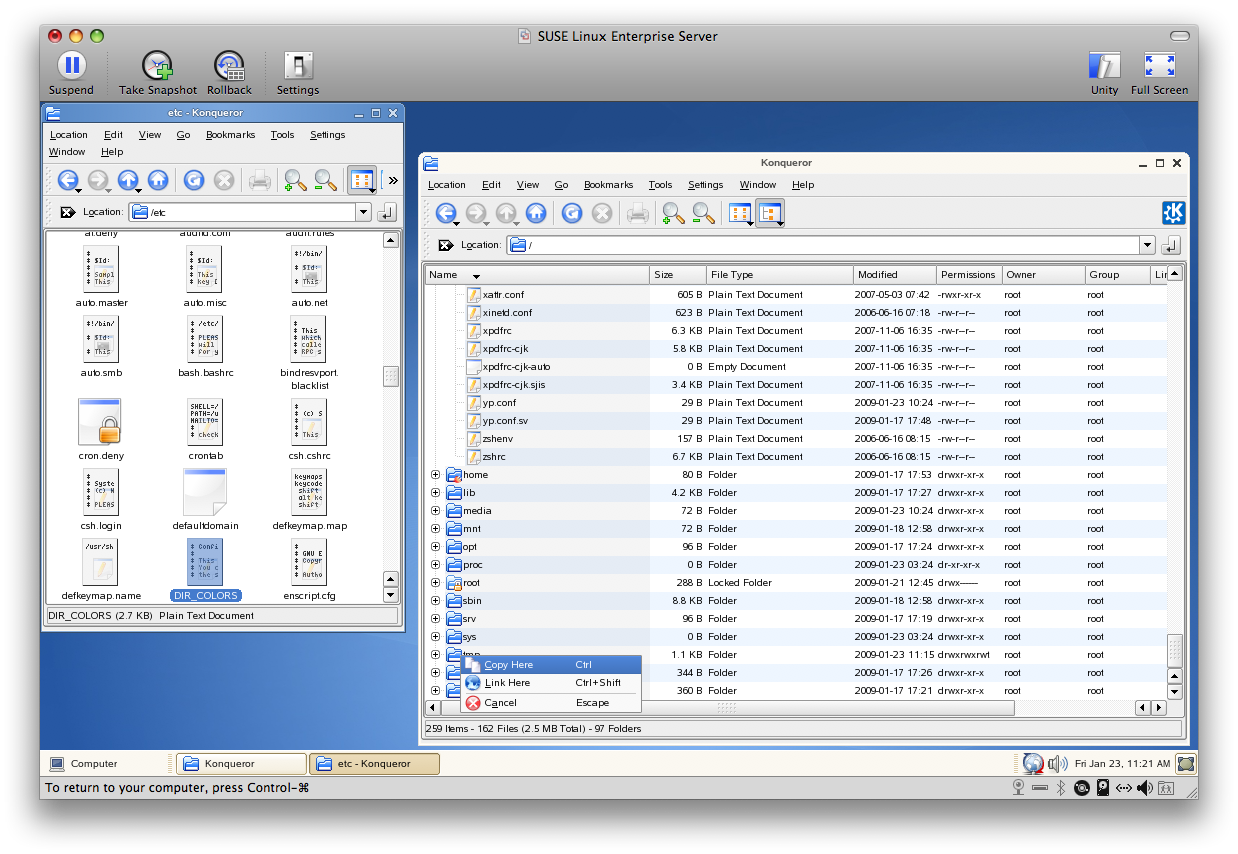
Task: Toggle the CD/DVD drive status icon
Action: 1081,788
